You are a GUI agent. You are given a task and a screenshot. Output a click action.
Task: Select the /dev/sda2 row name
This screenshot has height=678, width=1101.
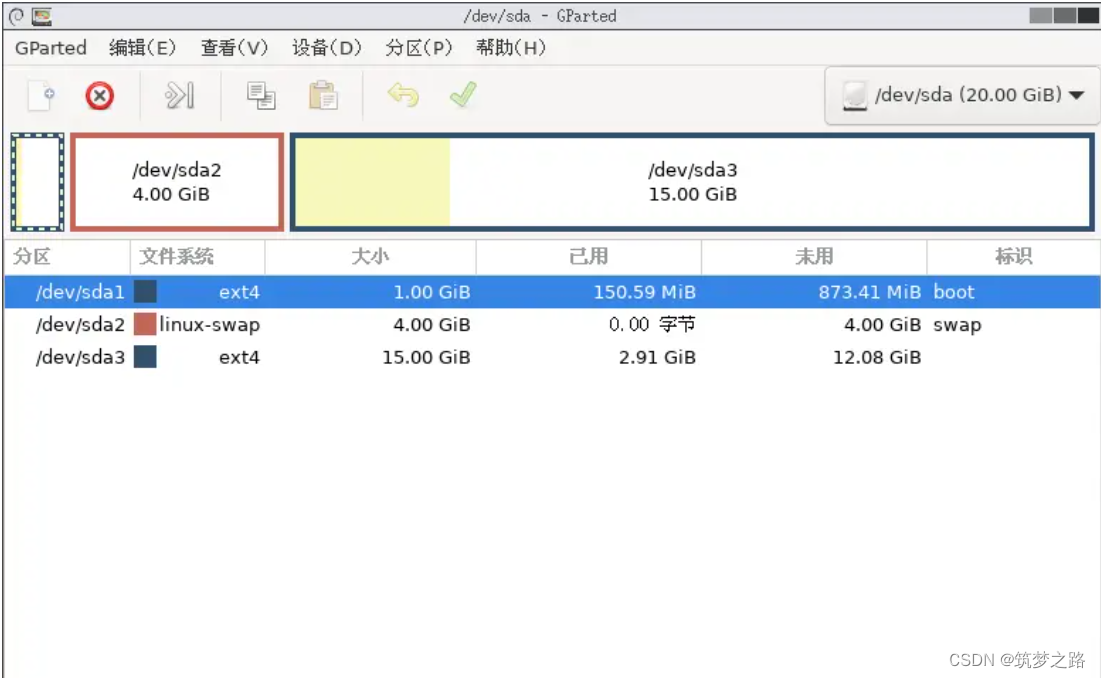[80, 325]
